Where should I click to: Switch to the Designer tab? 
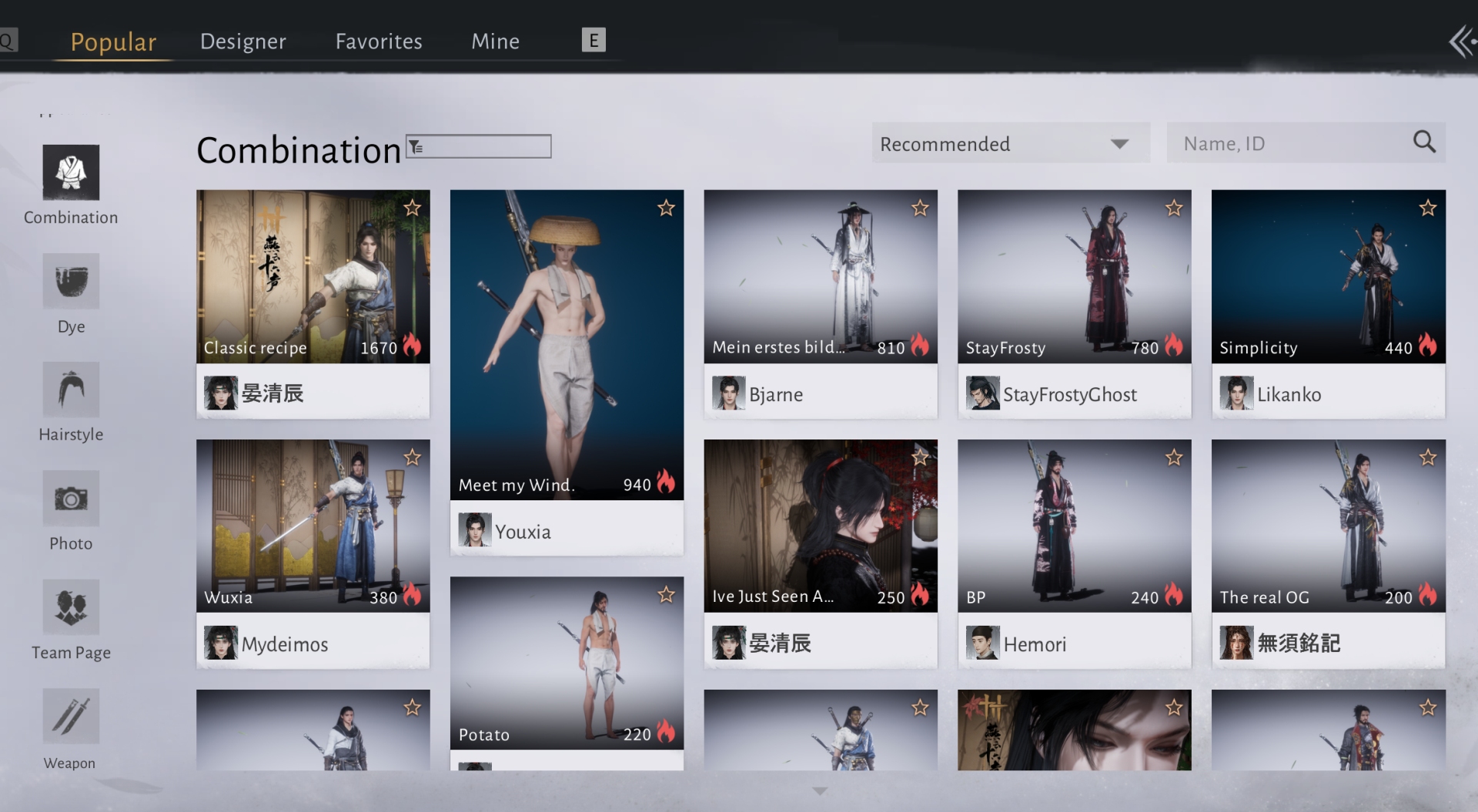242,42
